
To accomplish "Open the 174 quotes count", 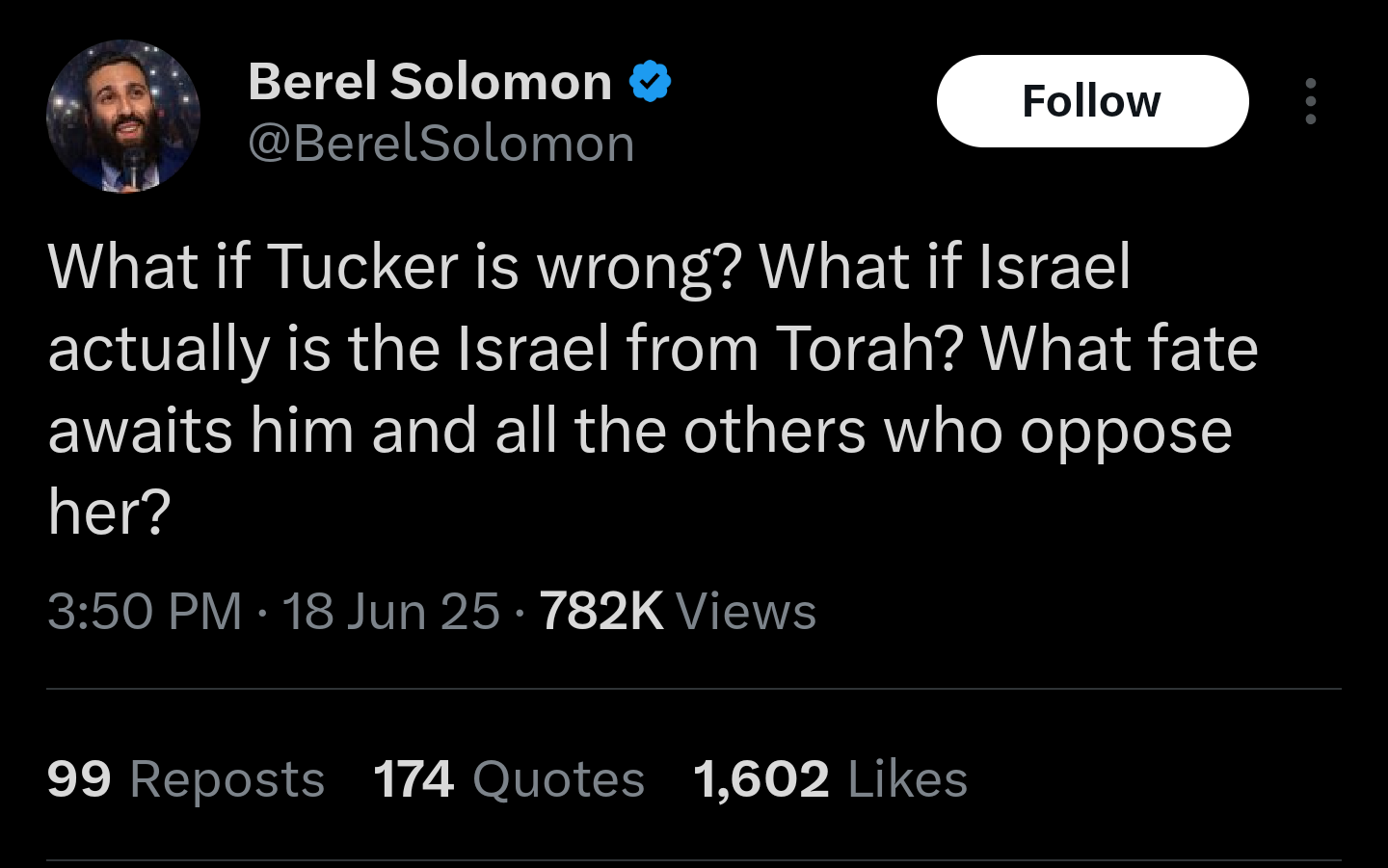I will [414, 779].
